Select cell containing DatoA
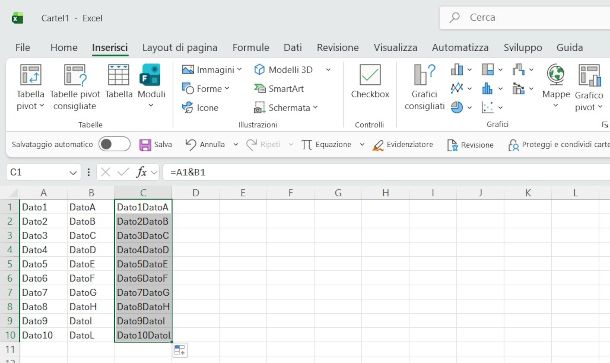Image resolution: width=610 pixels, height=363 pixels. click(x=91, y=207)
